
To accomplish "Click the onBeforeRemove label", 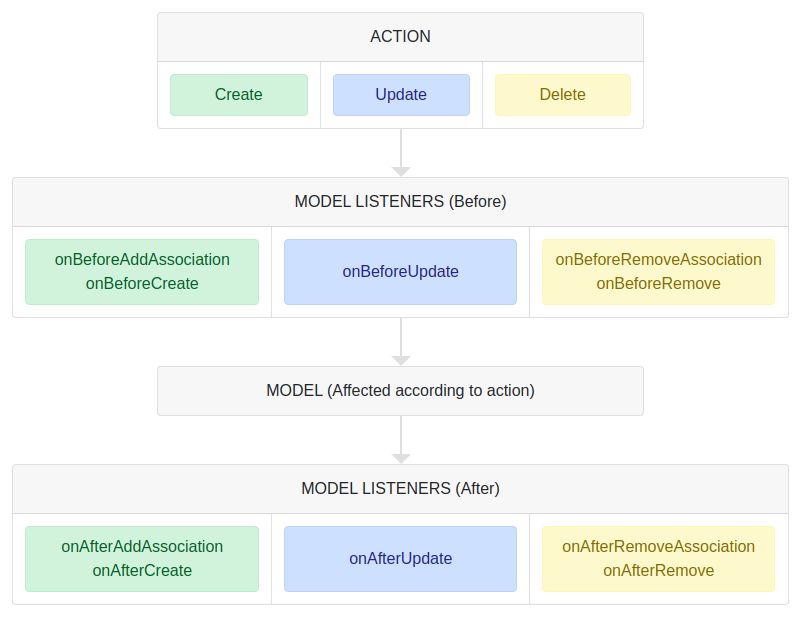I will [x=658, y=283].
